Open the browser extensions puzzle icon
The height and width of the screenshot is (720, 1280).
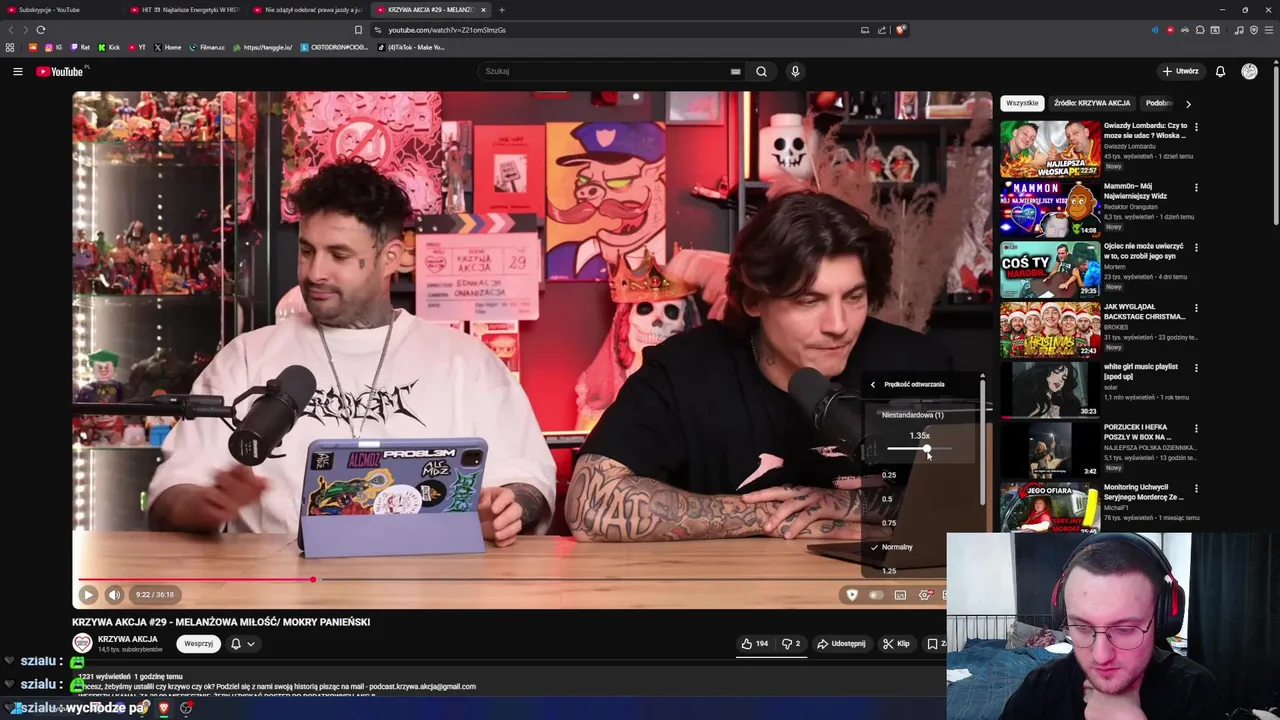1200,30
